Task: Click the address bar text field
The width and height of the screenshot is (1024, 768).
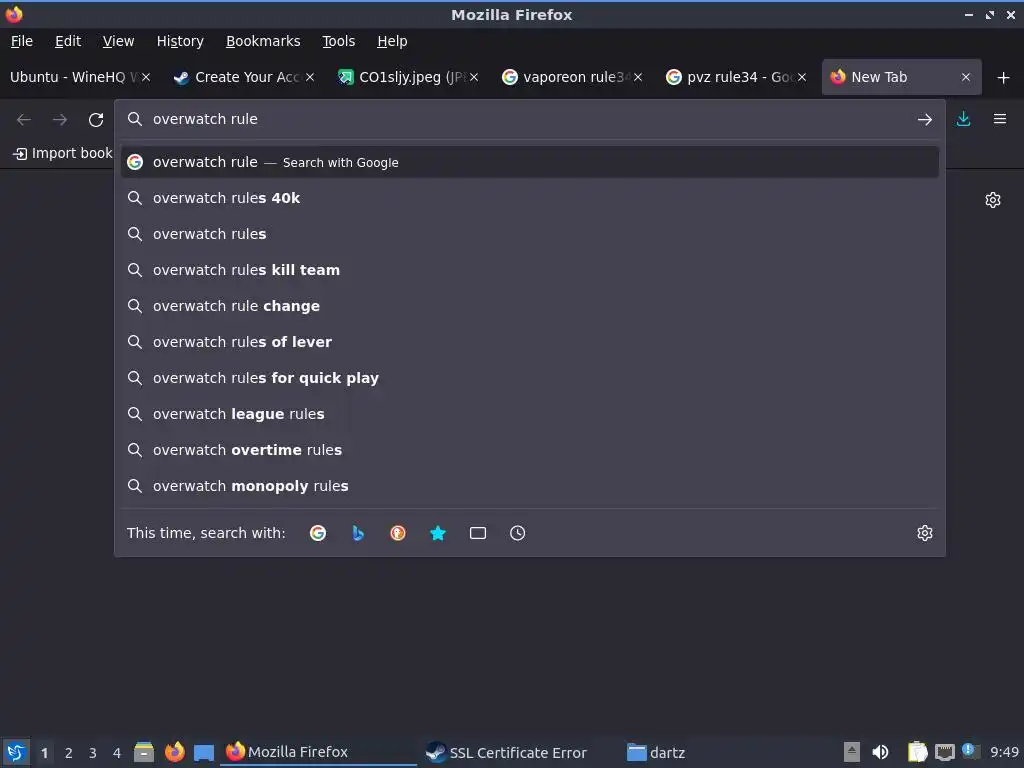Action: [x=529, y=119]
